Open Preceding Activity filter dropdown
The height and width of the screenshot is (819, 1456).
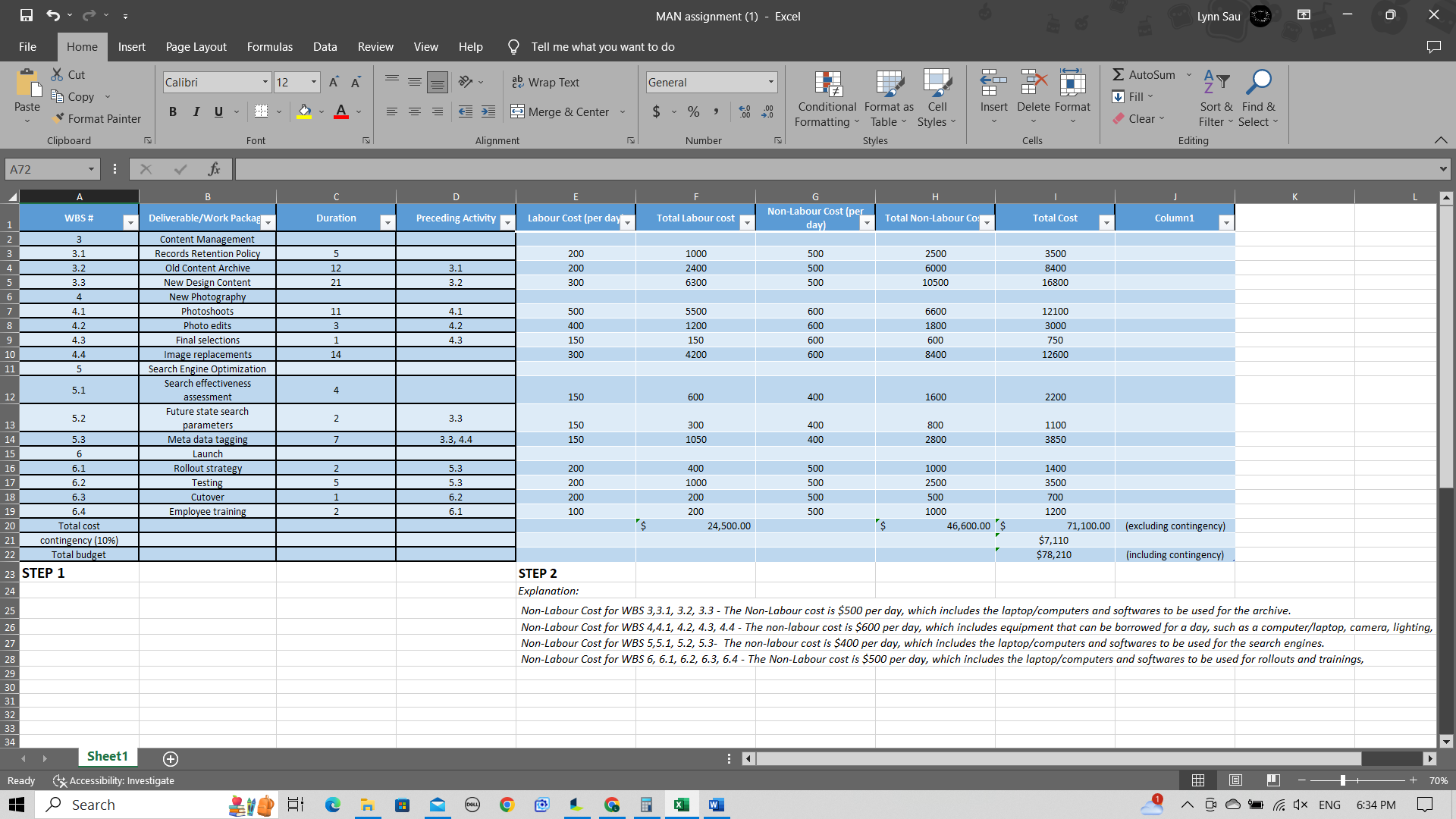point(507,222)
